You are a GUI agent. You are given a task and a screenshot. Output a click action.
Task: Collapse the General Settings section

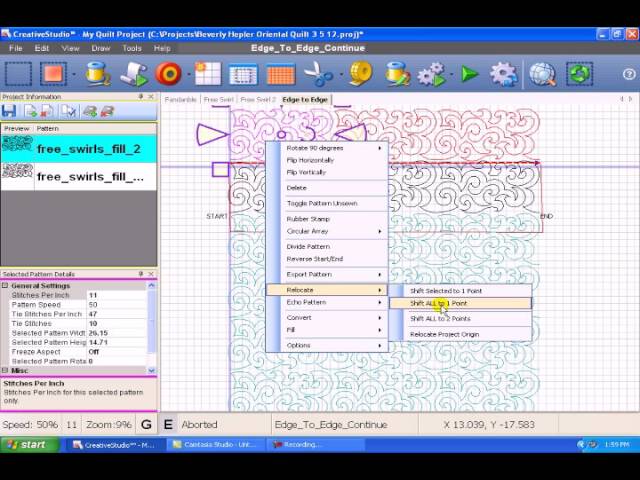coord(5,286)
